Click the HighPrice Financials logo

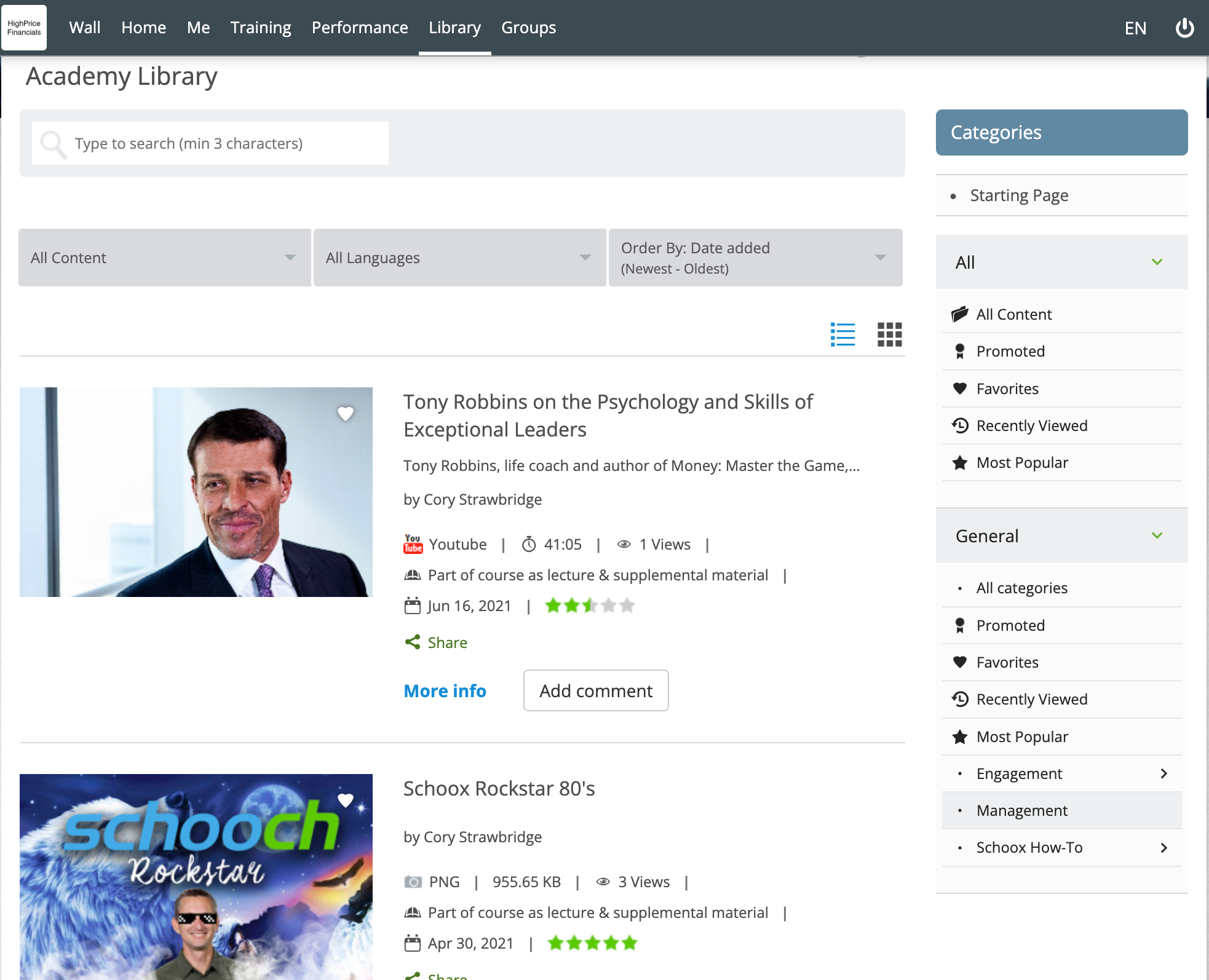pyautogui.click(x=24, y=28)
